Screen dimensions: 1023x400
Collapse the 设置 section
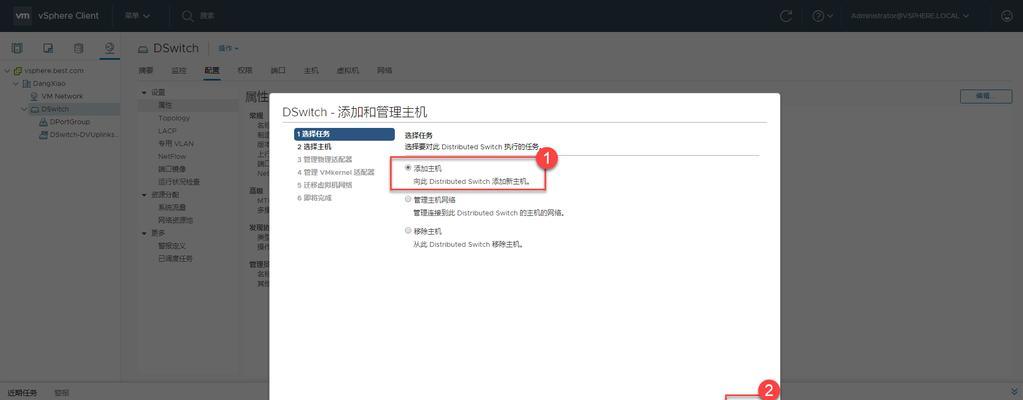tap(144, 93)
